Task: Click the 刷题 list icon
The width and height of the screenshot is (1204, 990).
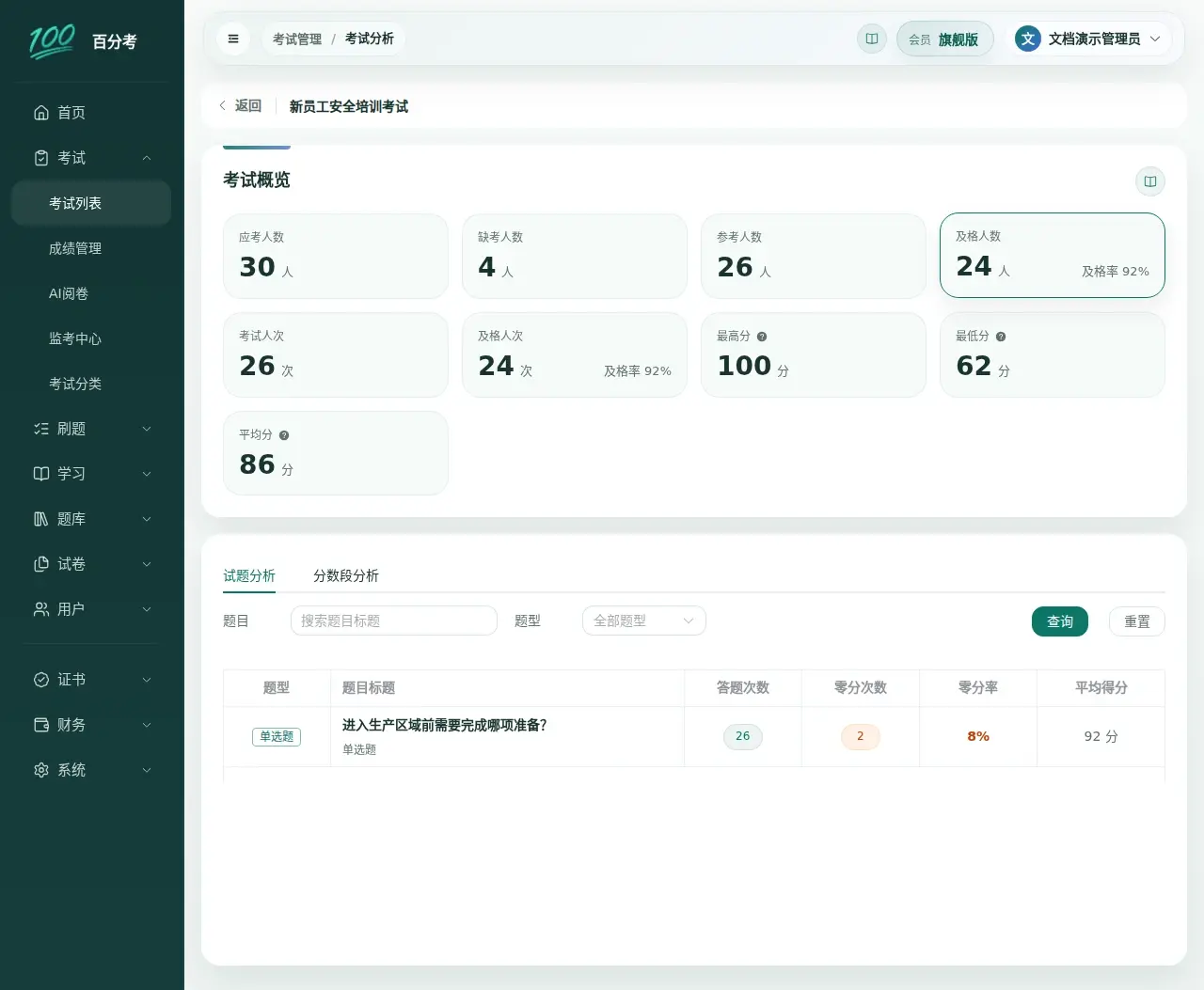Action: click(41, 429)
